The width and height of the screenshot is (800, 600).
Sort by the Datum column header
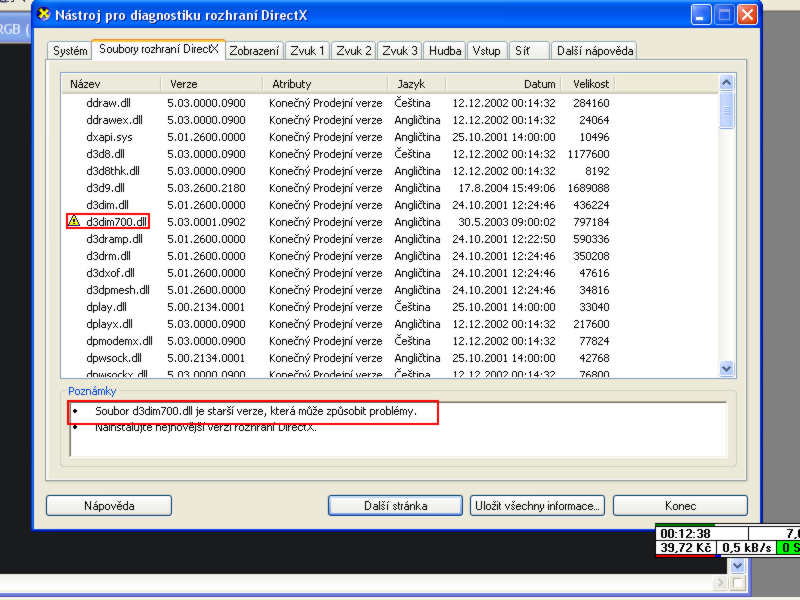coord(503,84)
